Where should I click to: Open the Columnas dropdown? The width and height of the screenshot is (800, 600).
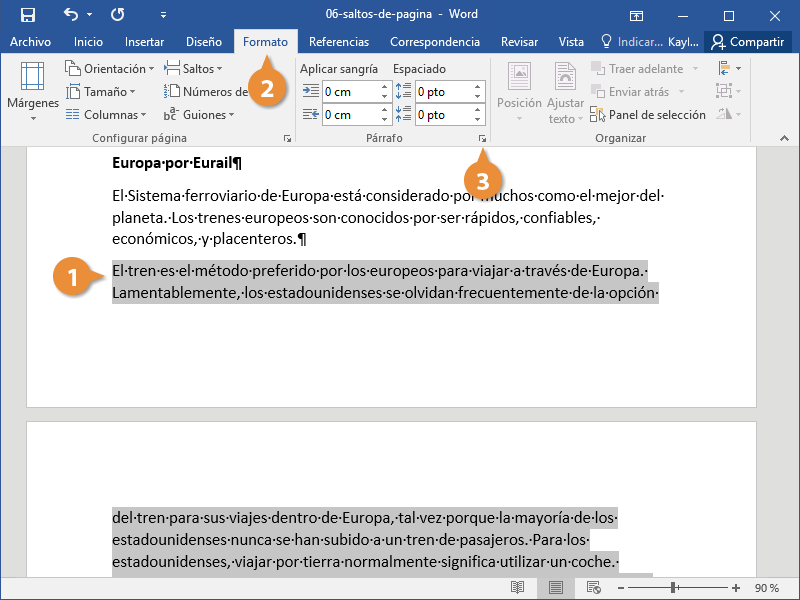tap(106, 115)
